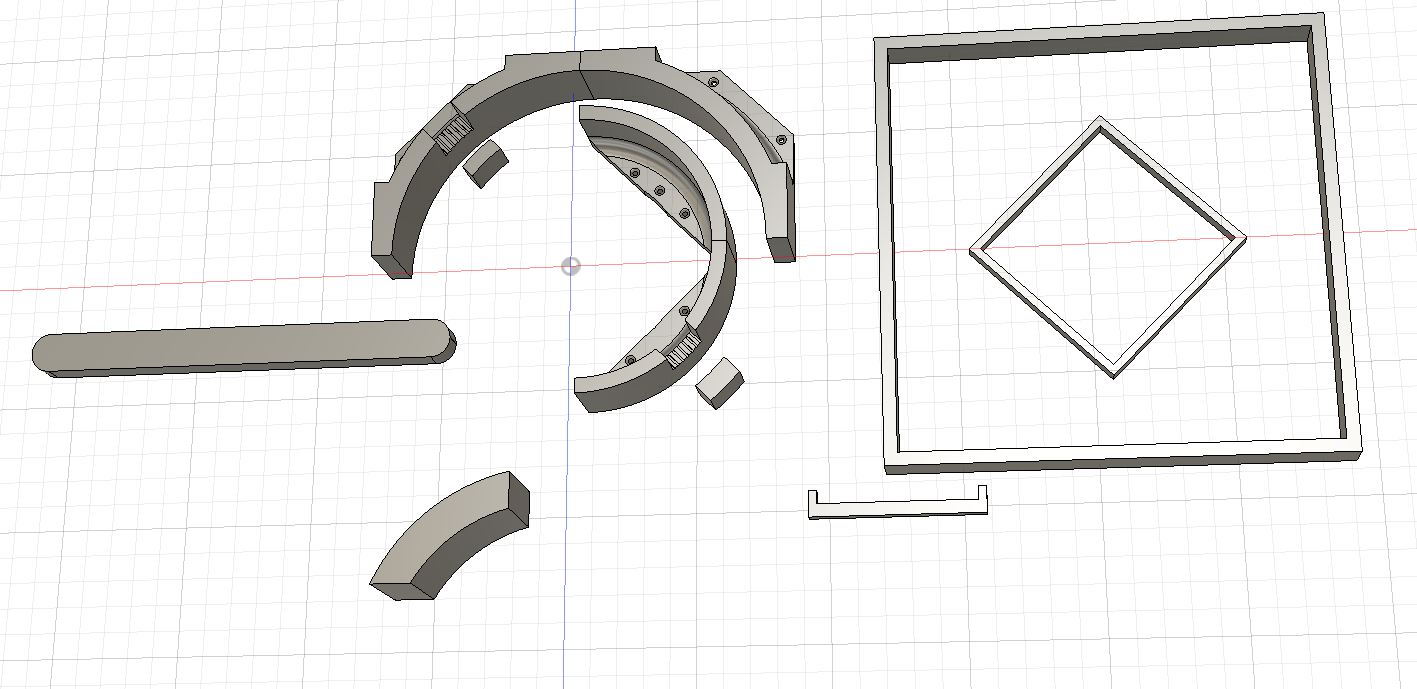Click the toothed section on the inner ring

pos(684,349)
